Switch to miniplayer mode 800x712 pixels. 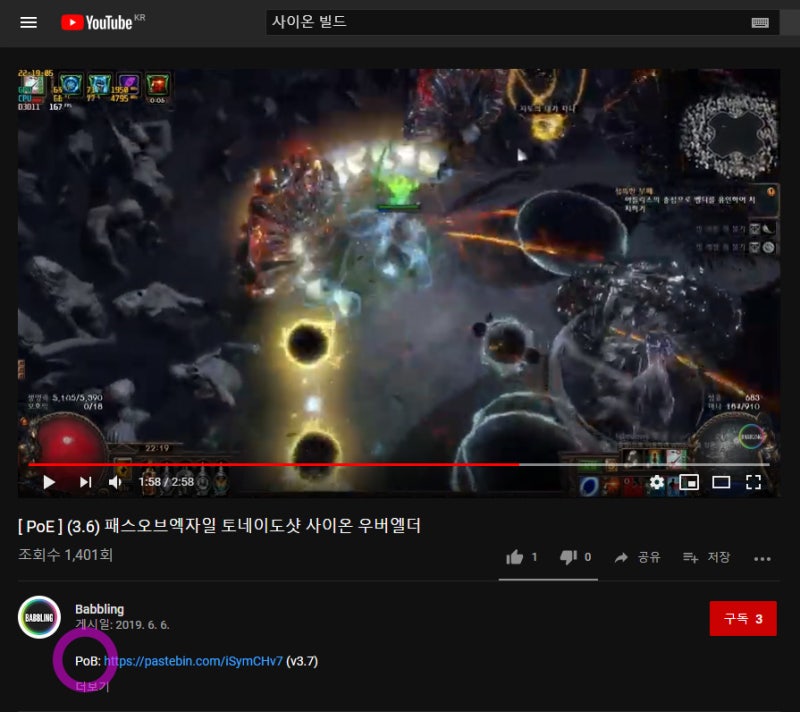688,482
